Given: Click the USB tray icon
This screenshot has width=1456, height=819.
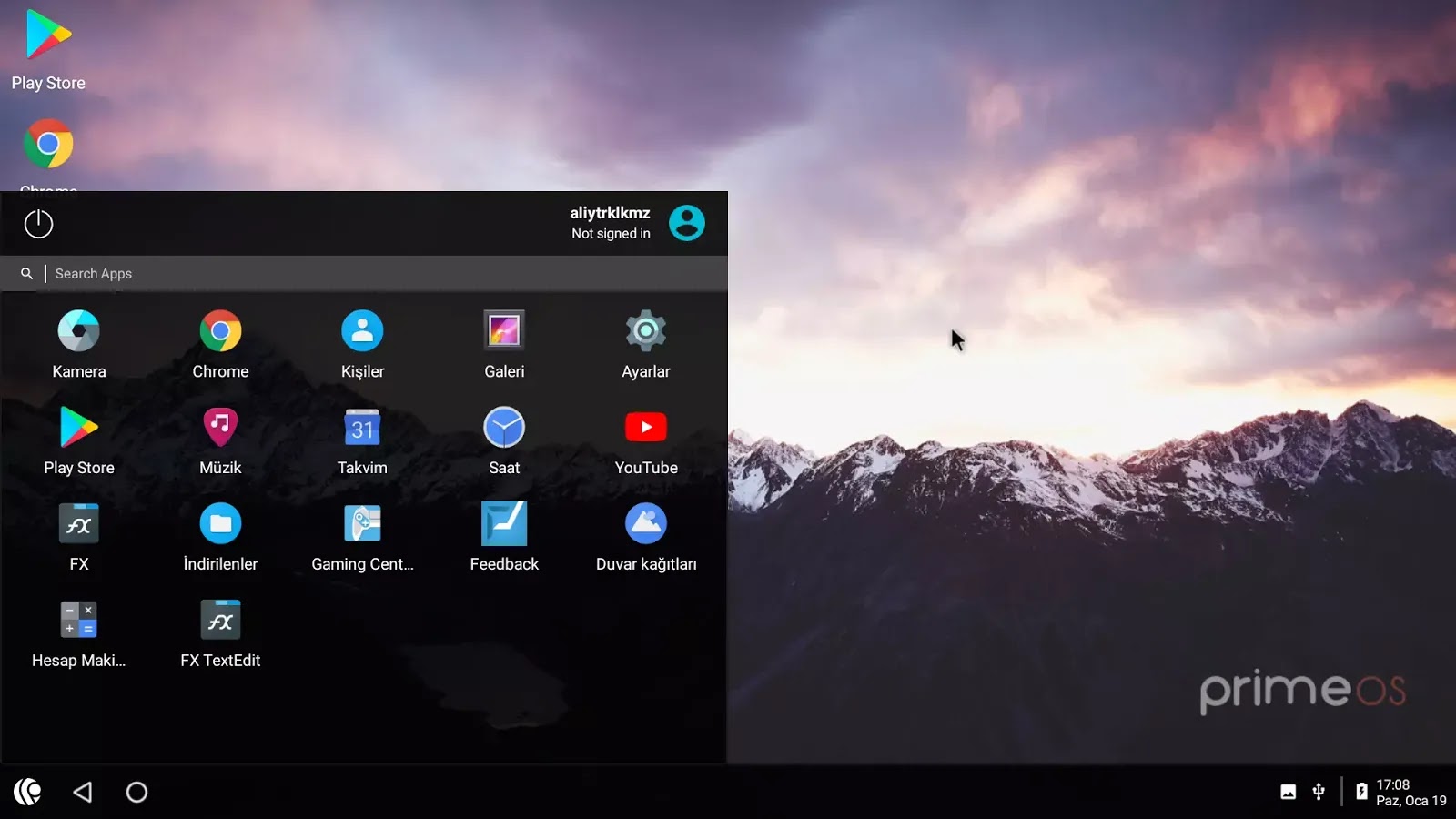Looking at the screenshot, I should [1319, 792].
